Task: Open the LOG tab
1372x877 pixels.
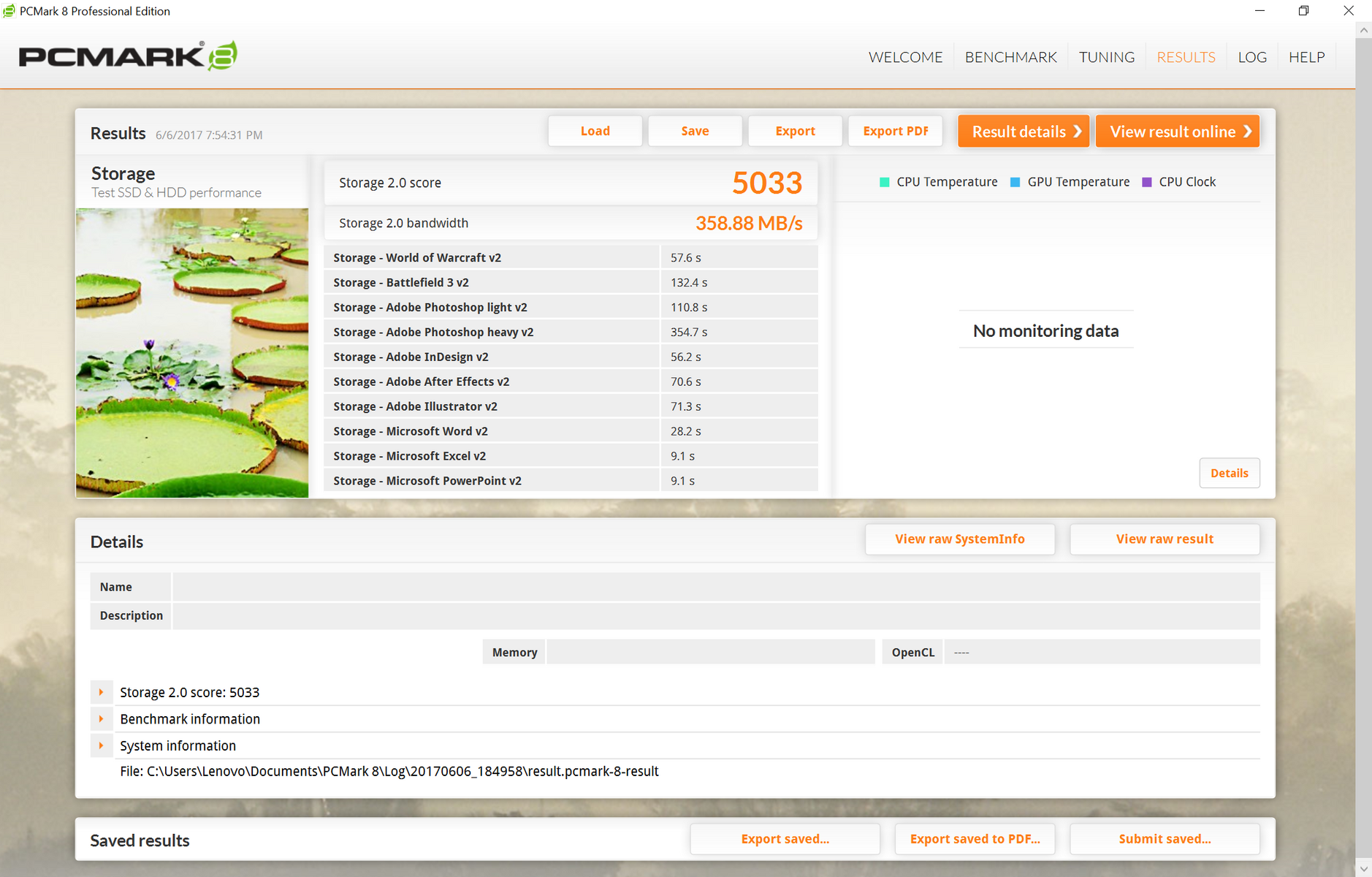Action: pyautogui.click(x=1252, y=57)
